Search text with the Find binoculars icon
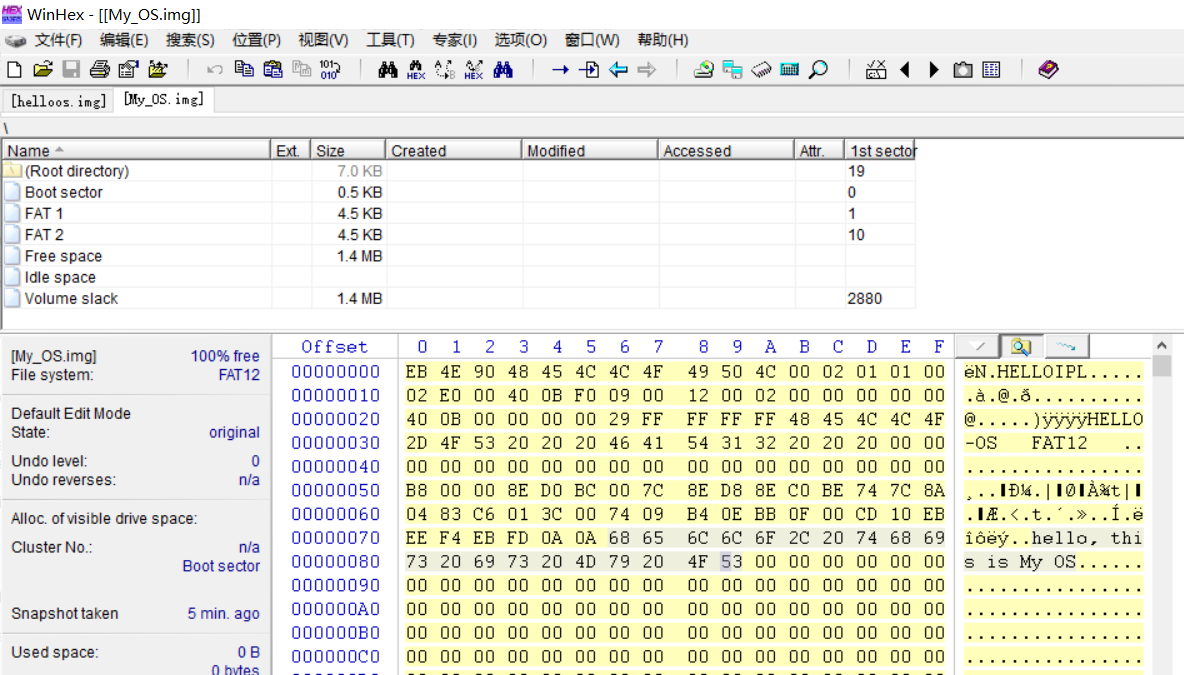Viewport: 1184px width, 675px height. point(387,69)
